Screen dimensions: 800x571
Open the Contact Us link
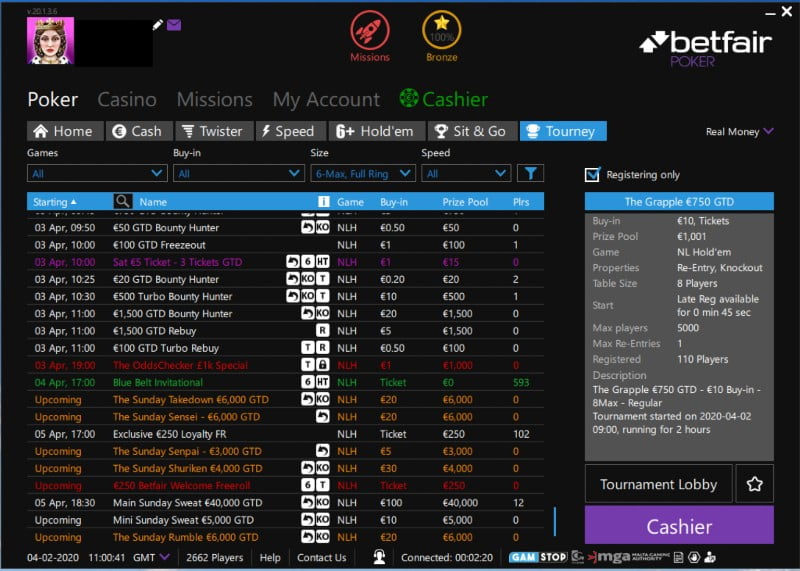[x=321, y=557]
